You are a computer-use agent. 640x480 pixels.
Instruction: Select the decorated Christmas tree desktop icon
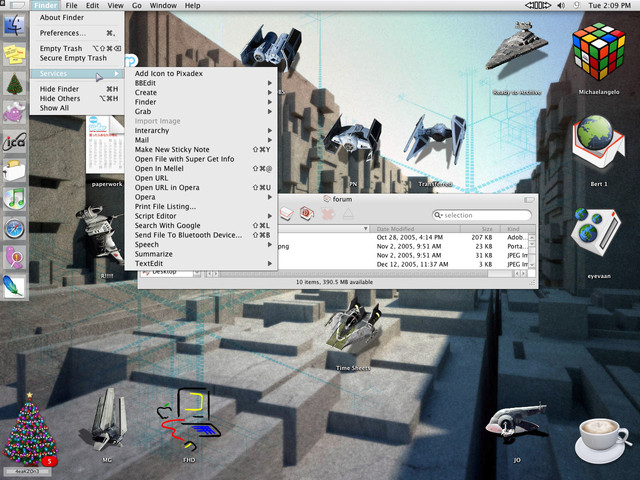click(29, 430)
